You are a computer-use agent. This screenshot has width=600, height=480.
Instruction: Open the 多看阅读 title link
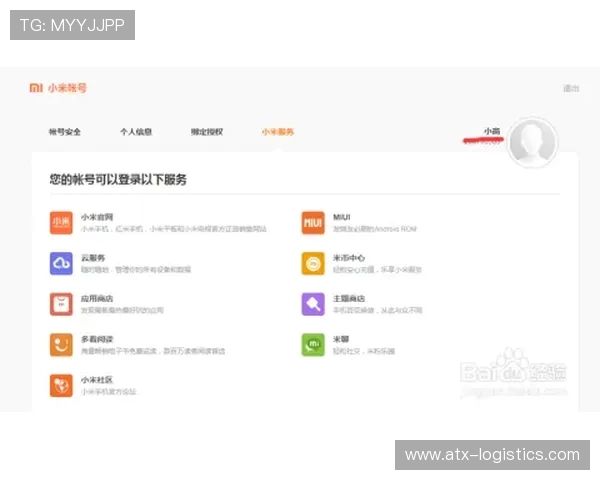(97, 339)
